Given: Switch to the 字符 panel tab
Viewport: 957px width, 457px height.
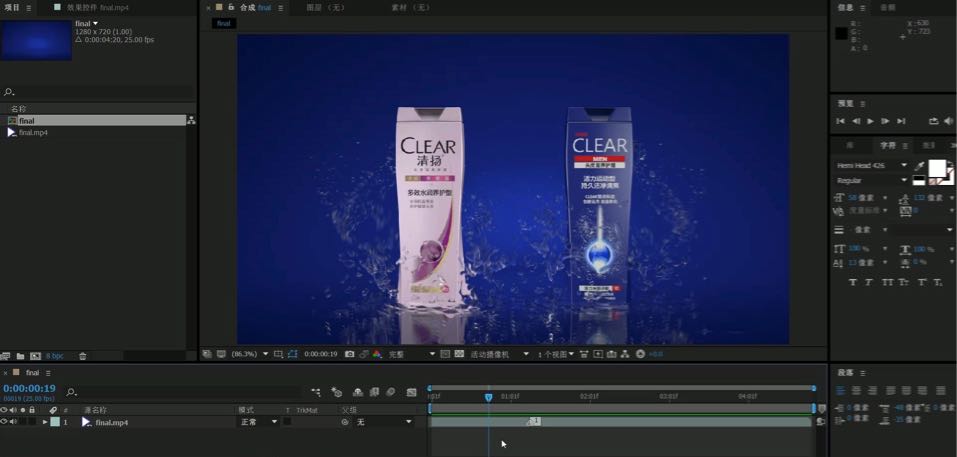Looking at the screenshot, I should (x=888, y=145).
